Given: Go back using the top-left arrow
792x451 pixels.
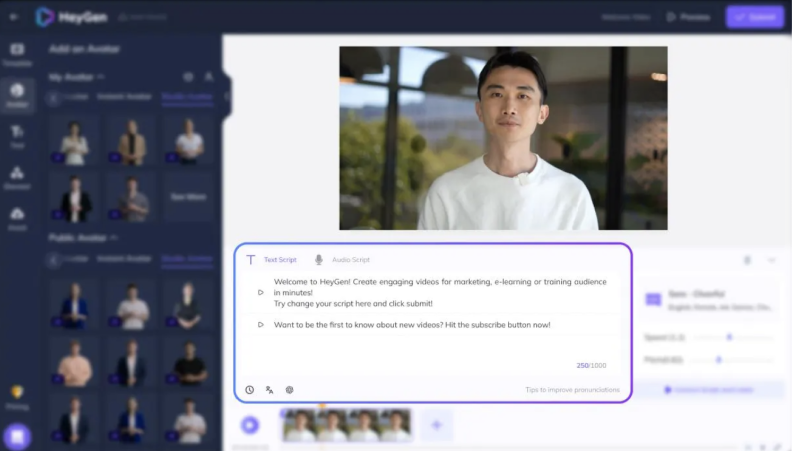Looking at the screenshot, I should coord(14,17).
